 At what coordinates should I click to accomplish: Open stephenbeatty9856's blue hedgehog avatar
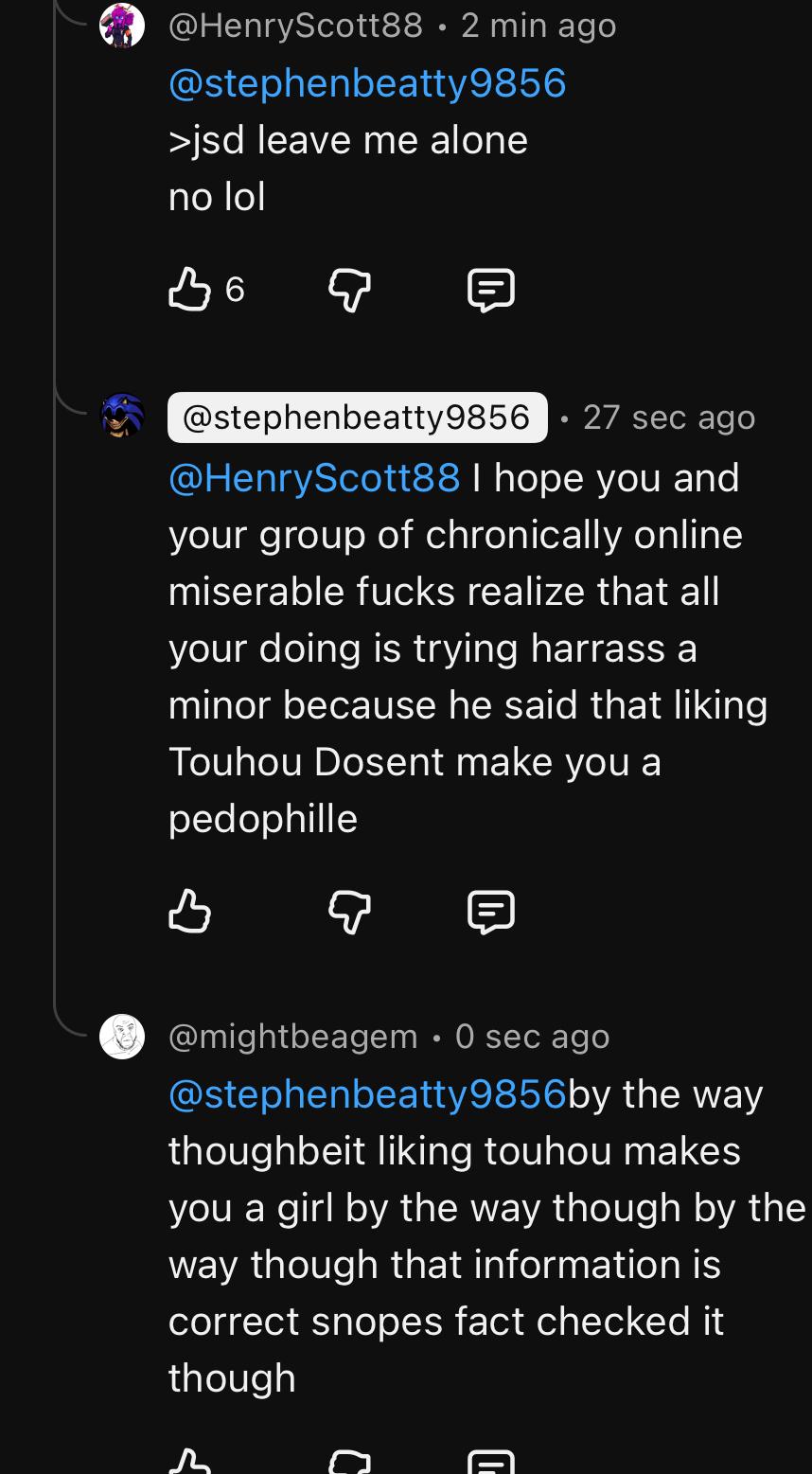tap(122, 416)
